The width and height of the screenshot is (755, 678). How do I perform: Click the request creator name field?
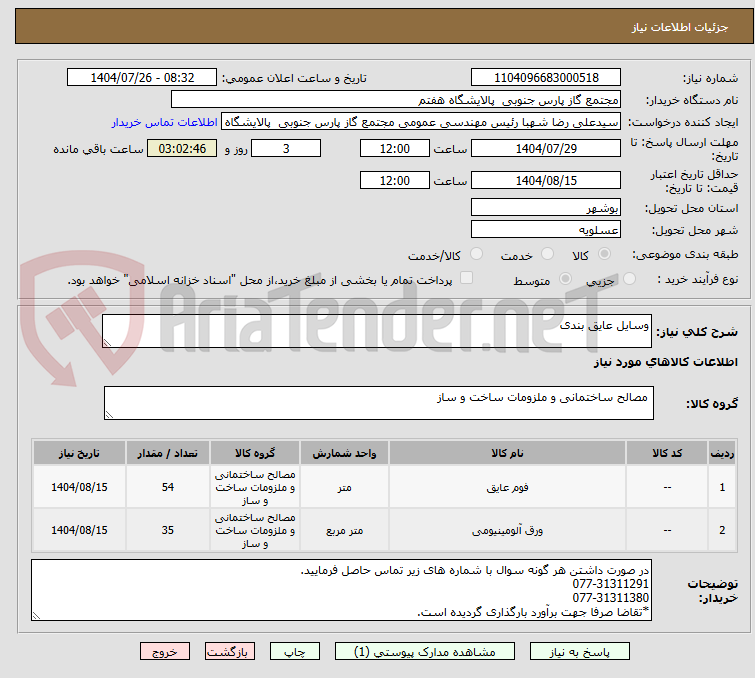[x=421, y=122]
